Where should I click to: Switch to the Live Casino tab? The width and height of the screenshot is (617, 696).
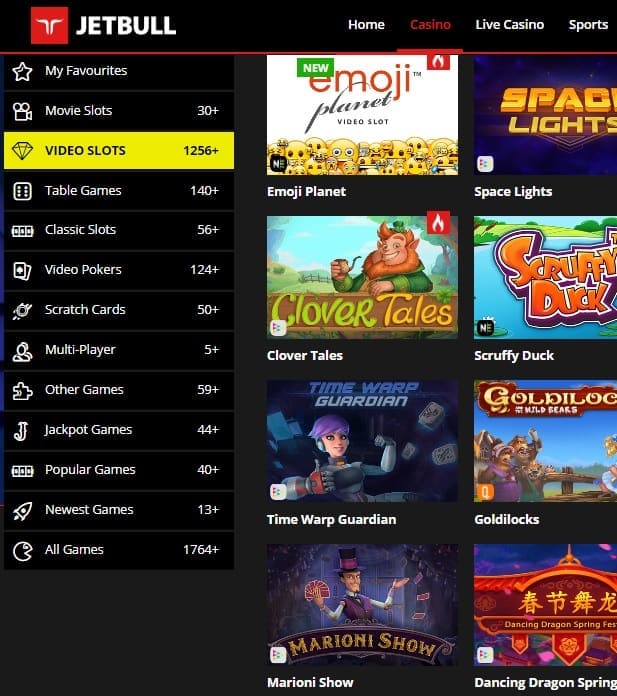(510, 24)
